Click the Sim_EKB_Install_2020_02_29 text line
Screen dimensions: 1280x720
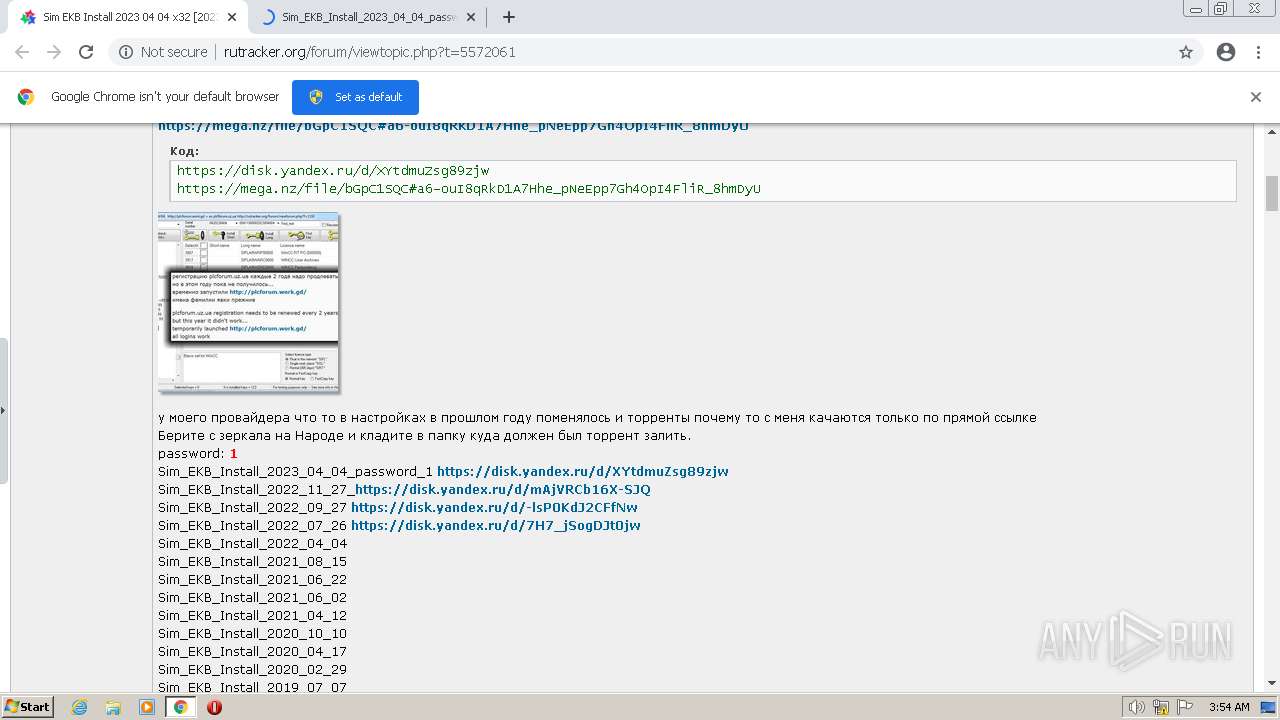coord(252,669)
